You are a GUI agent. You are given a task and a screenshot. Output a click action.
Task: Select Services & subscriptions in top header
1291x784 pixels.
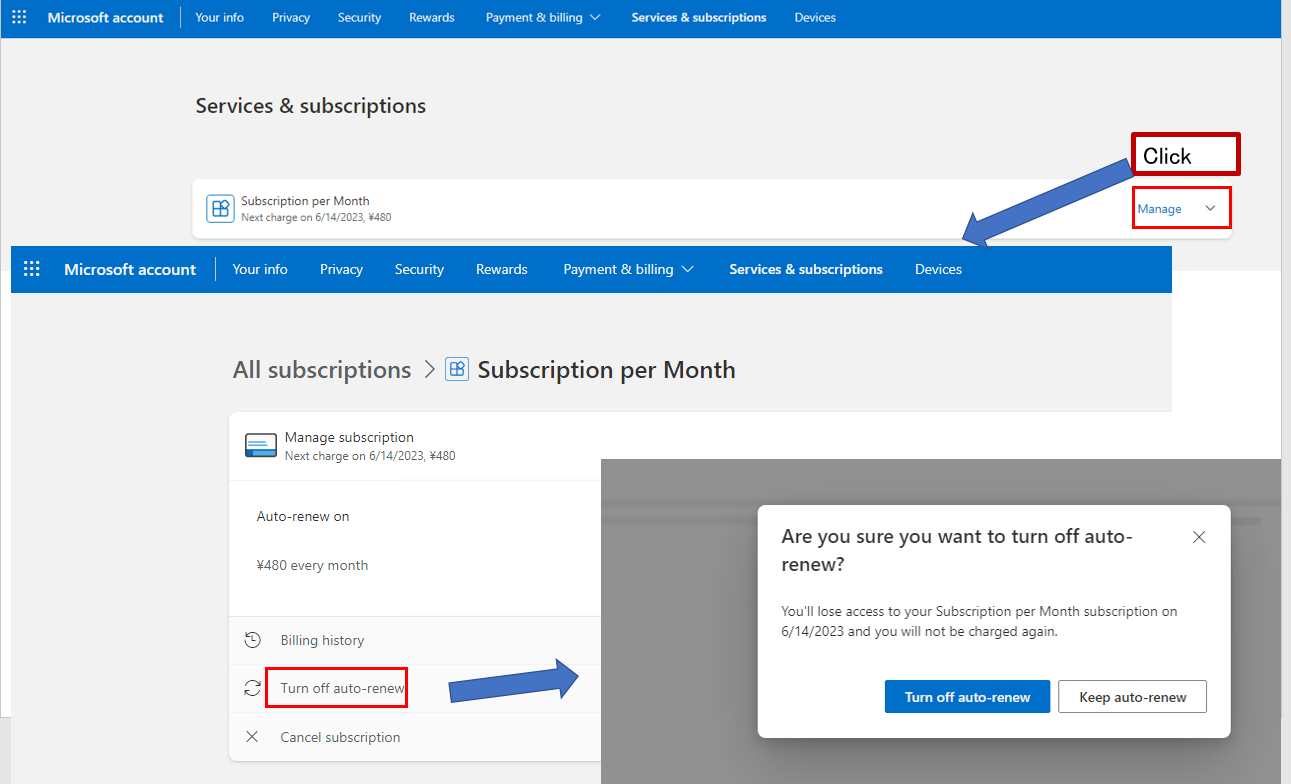(x=699, y=18)
